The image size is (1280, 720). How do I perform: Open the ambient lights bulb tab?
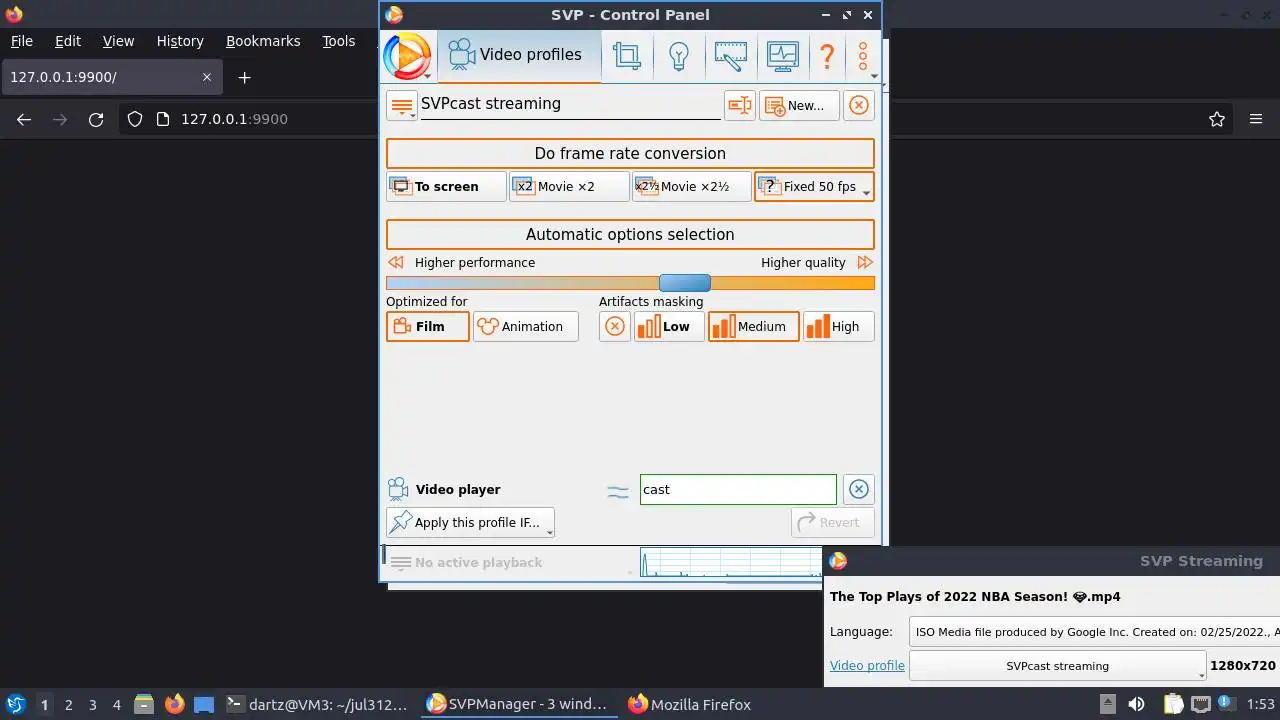(679, 55)
